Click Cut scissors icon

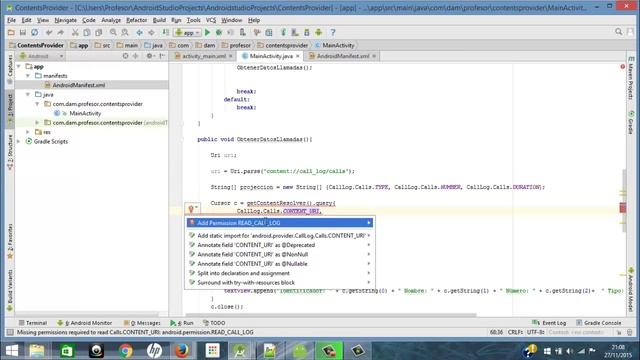tap(75, 32)
